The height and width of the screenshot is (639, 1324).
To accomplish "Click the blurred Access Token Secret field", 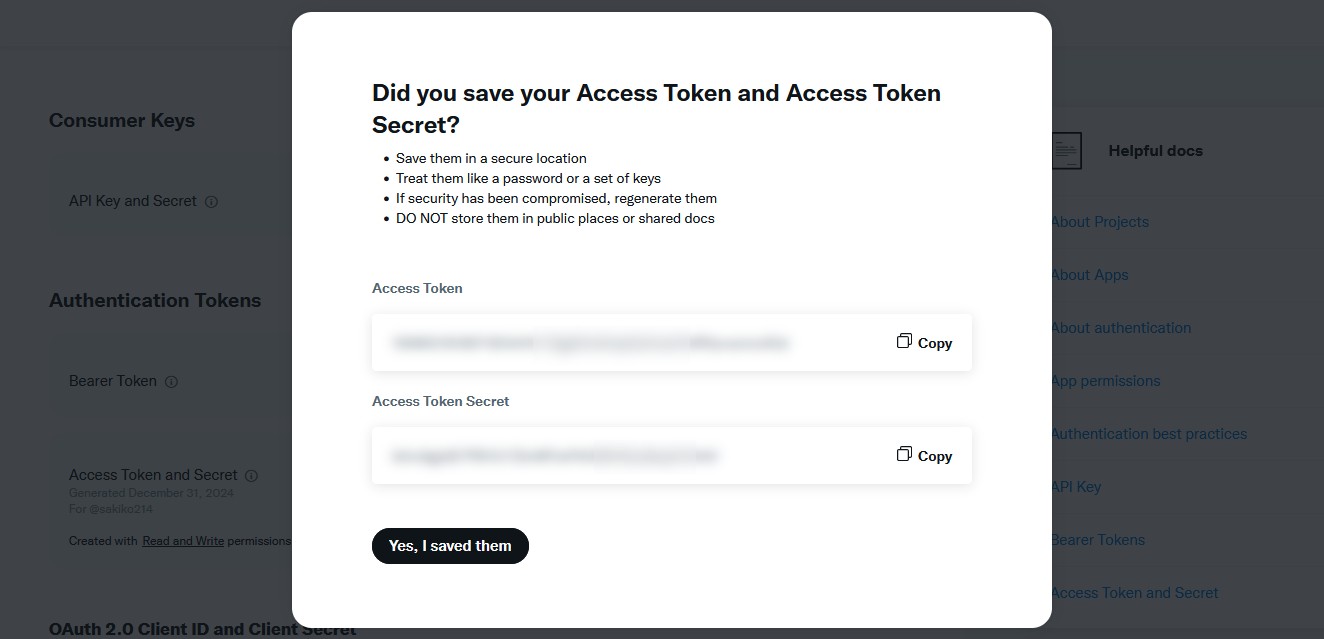I will pyautogui.click(x=555, y=456).
